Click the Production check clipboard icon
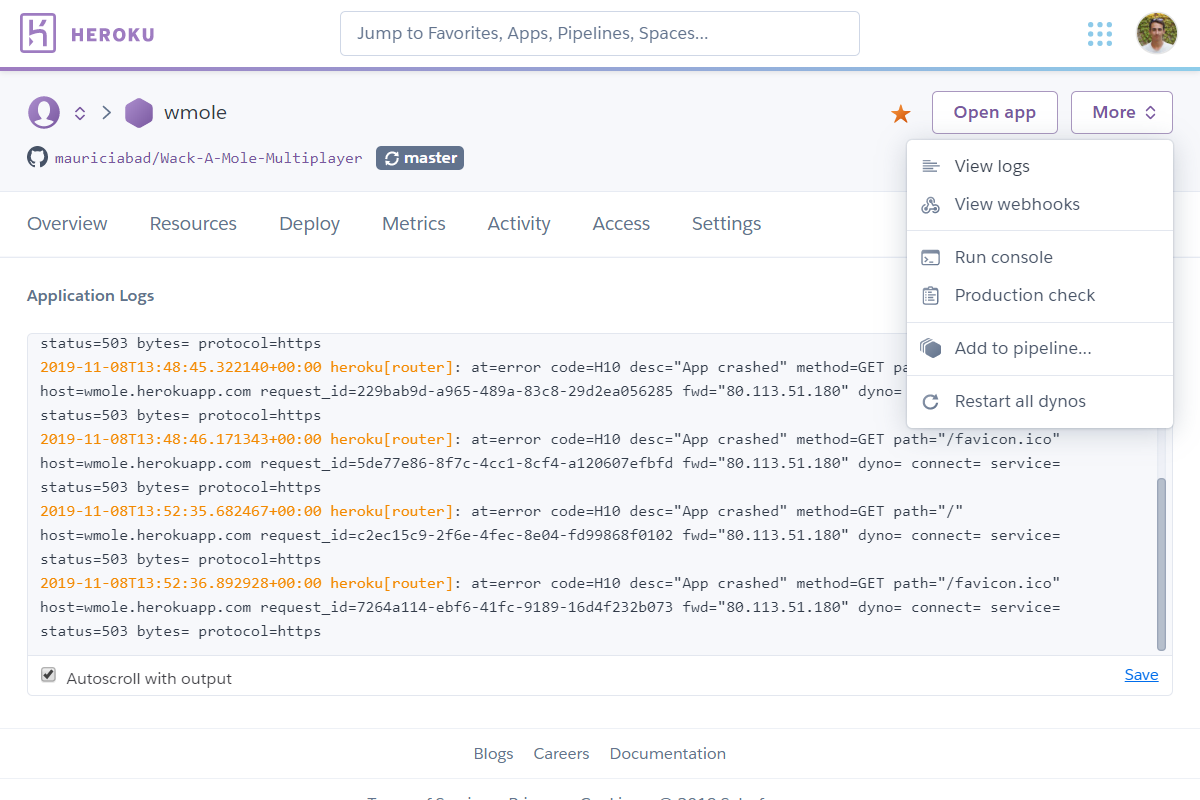This screenshot has height=800, width=1200. [931, 296]
